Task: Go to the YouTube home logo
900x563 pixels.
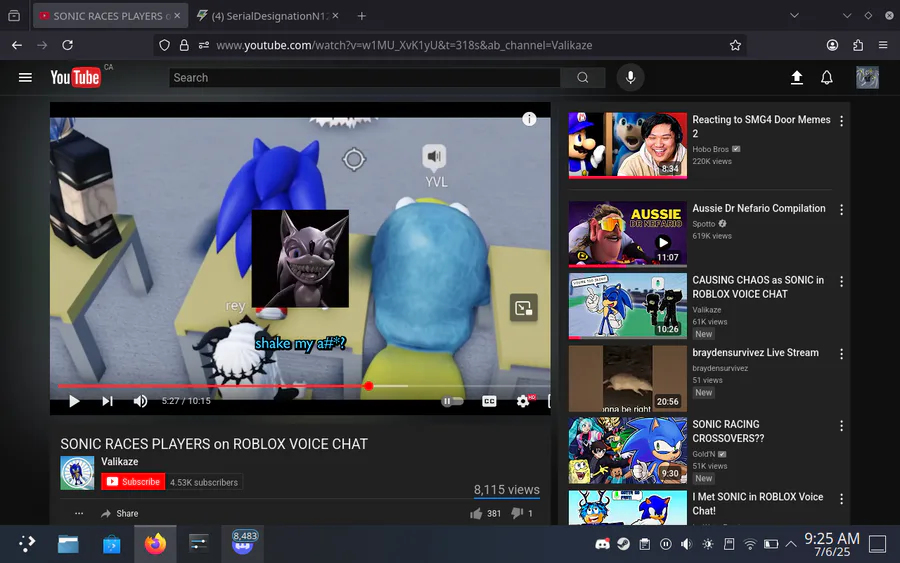Action: click(75, 77)
